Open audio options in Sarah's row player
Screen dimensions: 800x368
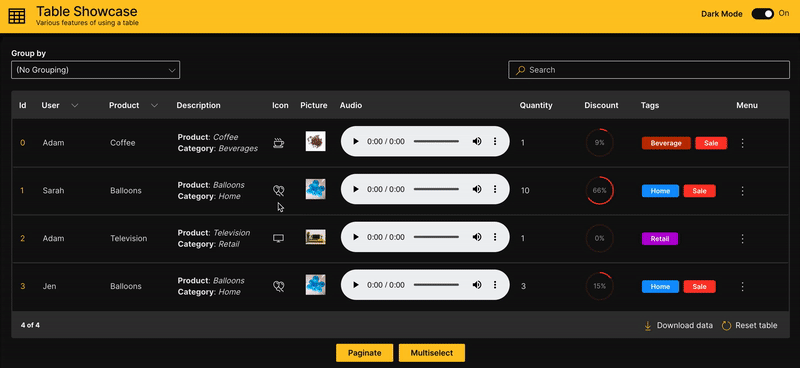(x=494, y=189)
